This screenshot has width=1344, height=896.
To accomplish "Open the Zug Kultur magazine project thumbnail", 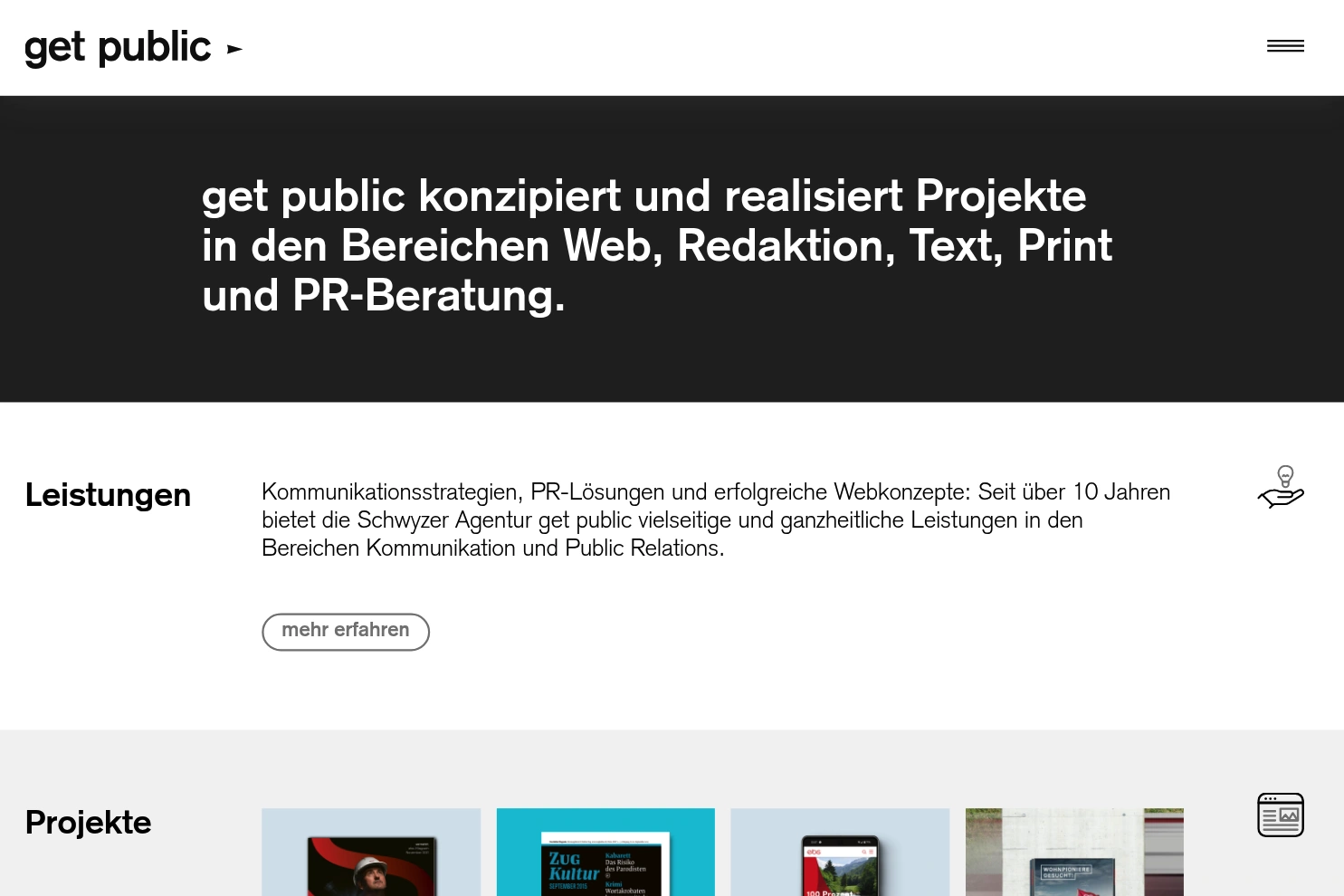I will point(605,852).
